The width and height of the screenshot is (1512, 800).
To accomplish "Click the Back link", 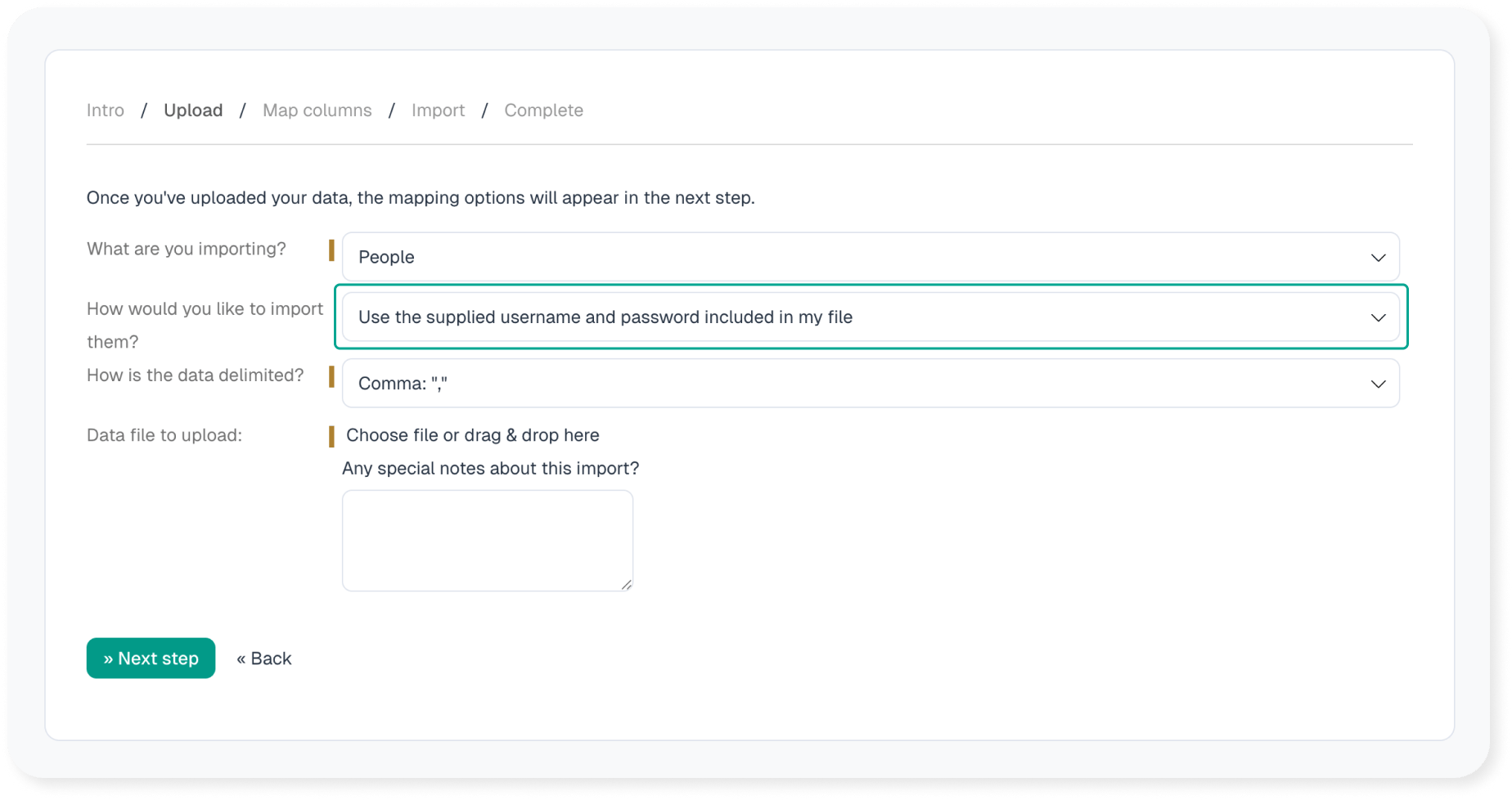I will point(263,658).
